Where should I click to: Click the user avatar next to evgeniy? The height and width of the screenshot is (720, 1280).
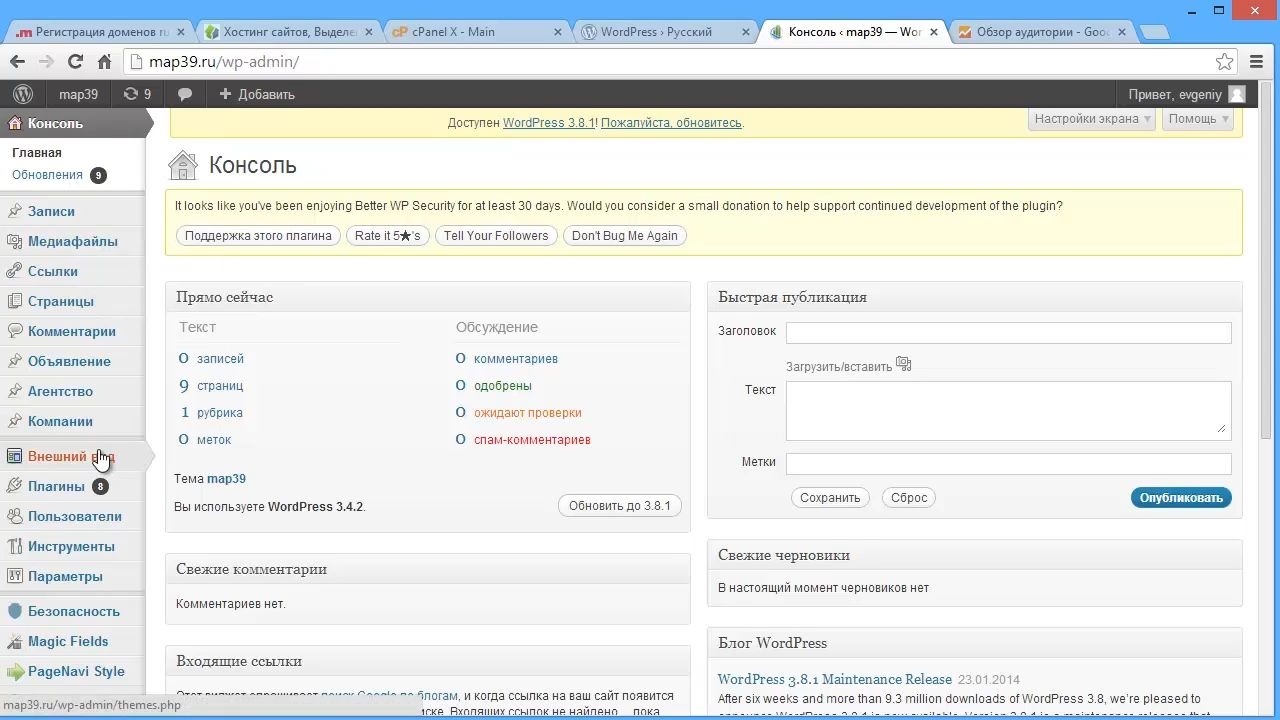1237,94
